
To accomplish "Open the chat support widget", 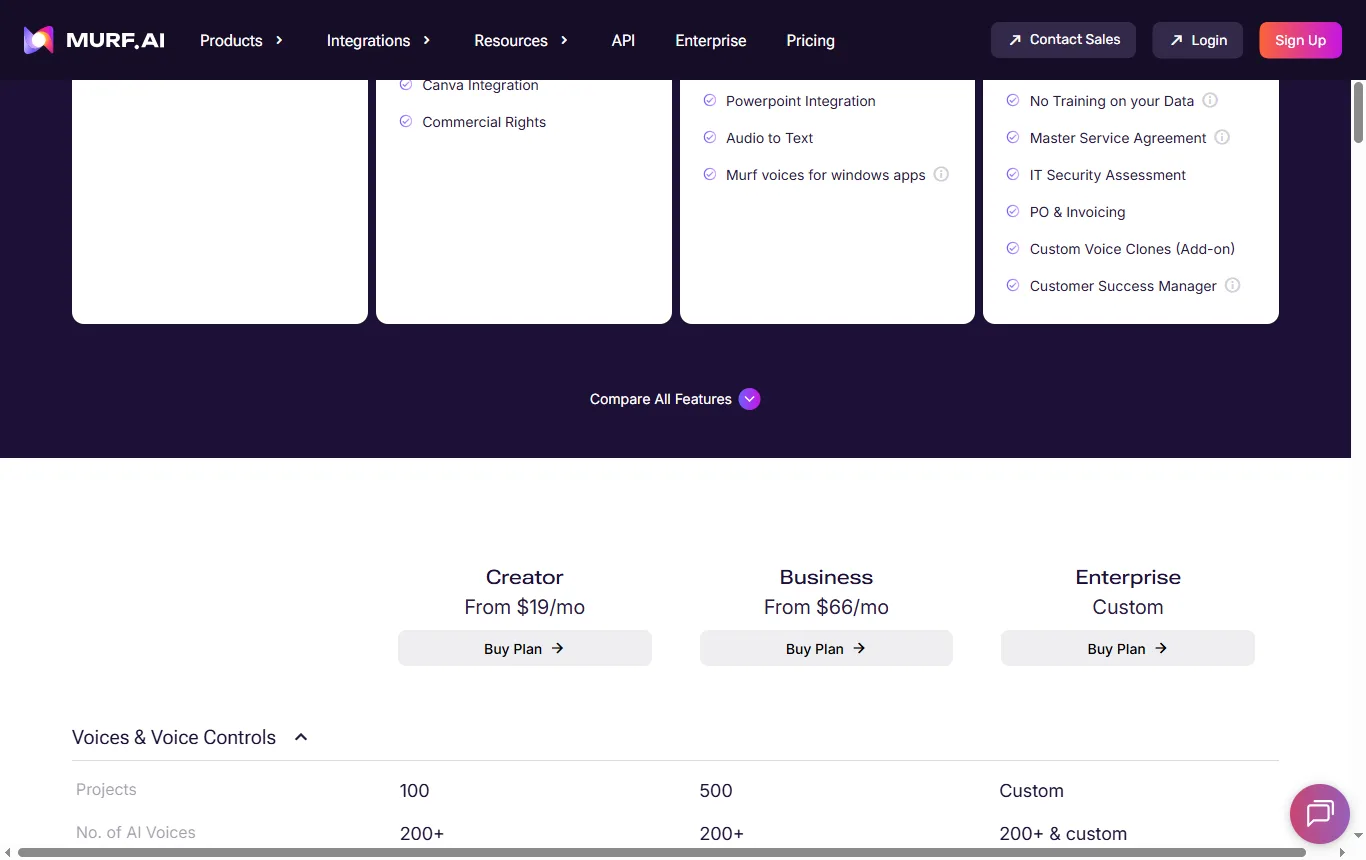I will click(1320, 814).
